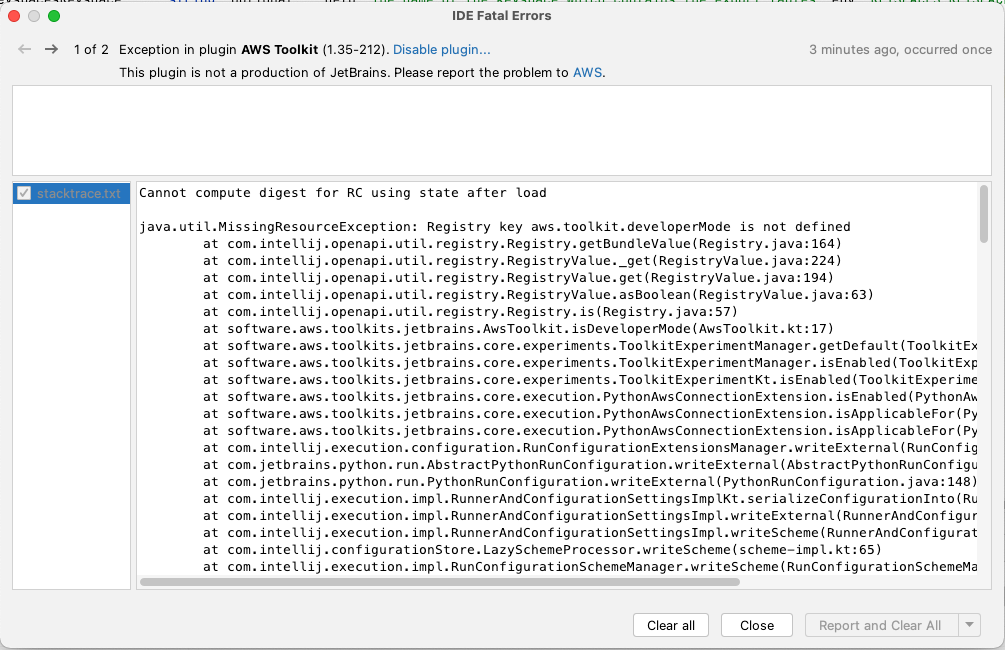
Task: Open the AWS problem reporting link
Action: click(587, 72)
